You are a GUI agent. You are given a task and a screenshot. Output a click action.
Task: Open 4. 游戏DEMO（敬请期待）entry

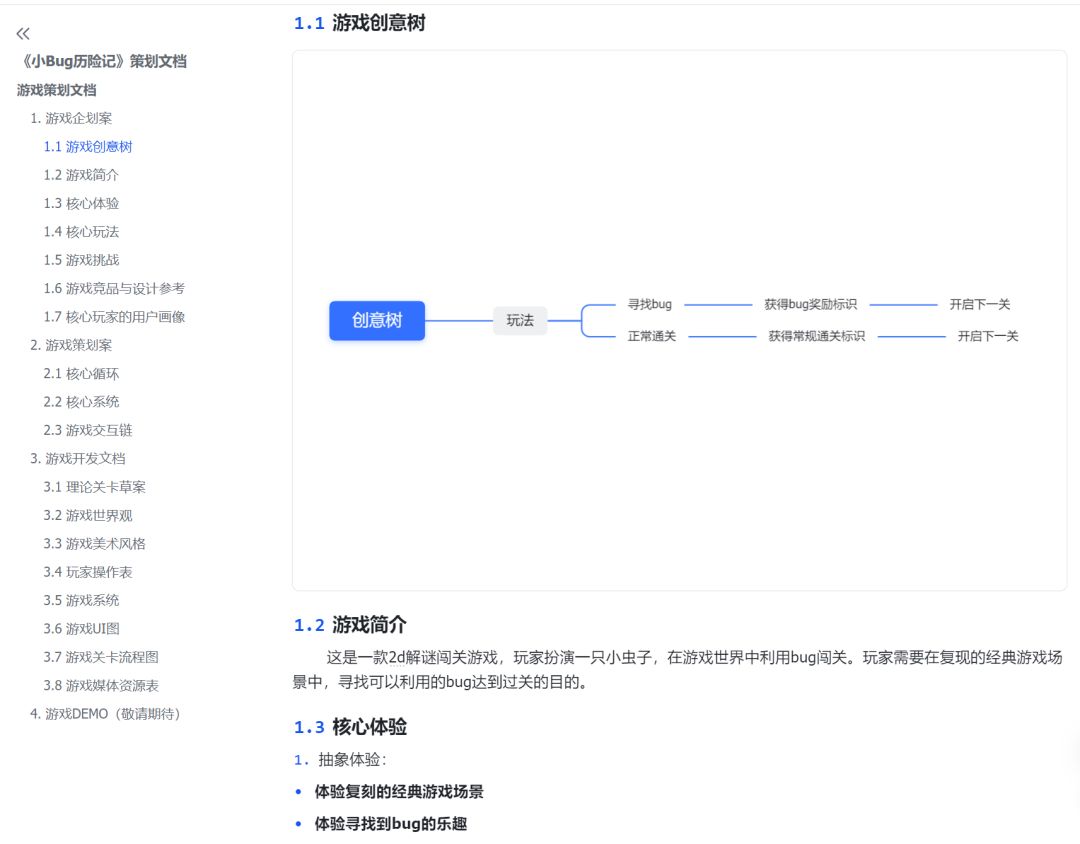coord(105,714)
